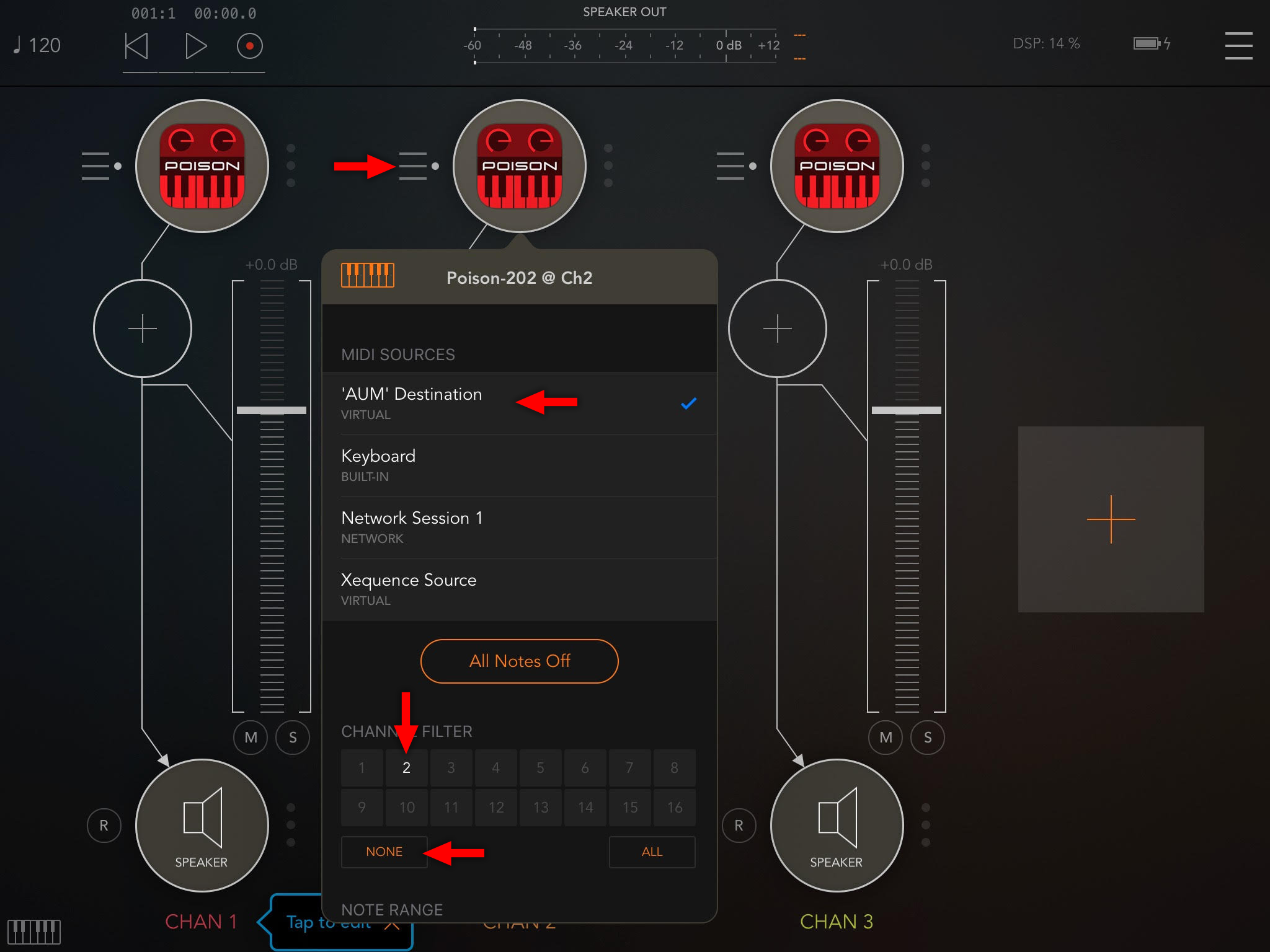The width and height of the screenshot is (1270, 952).
Task: Enable channel filter 7
Action: coord(630,768)
